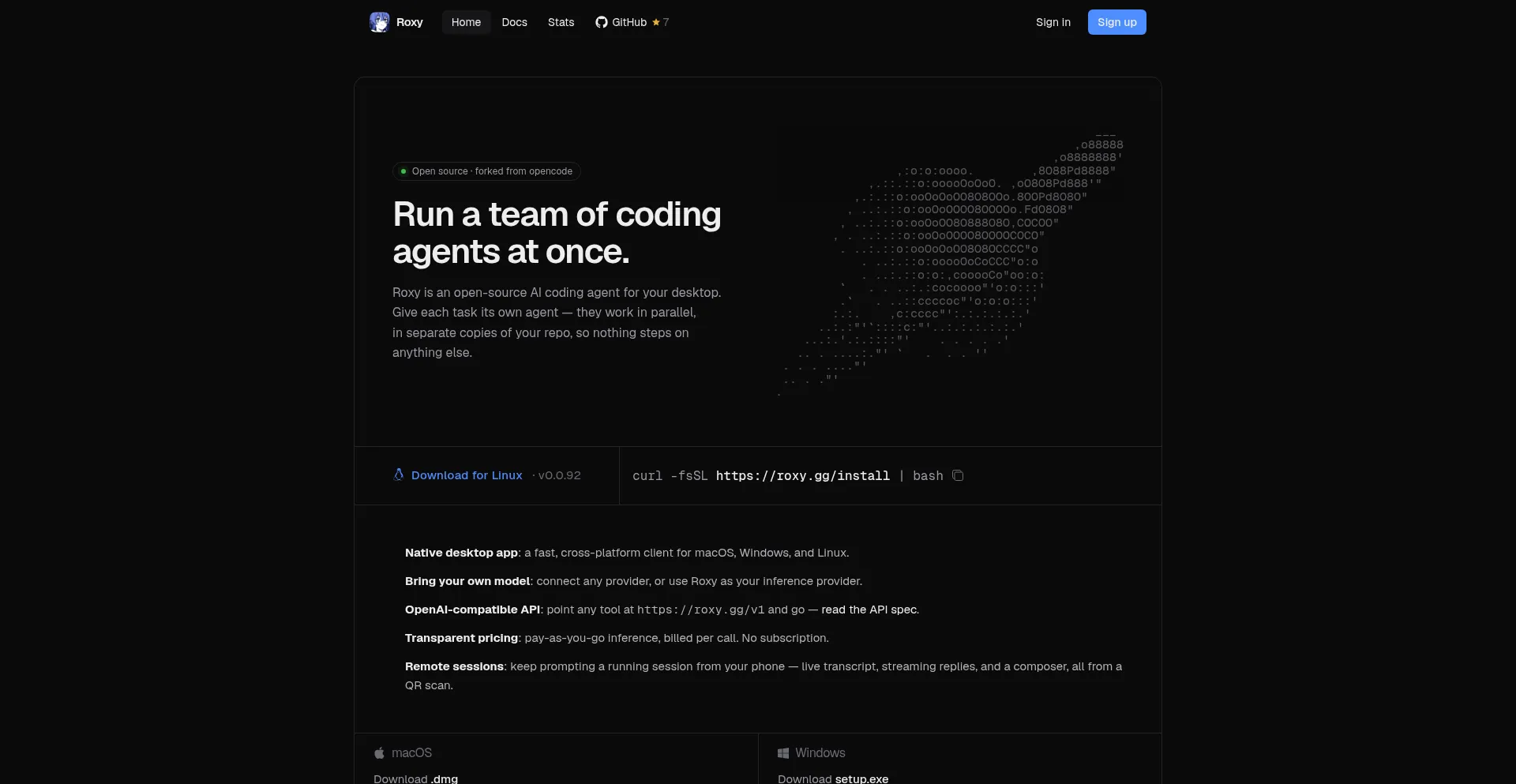Viewport: 1516px width, 784px height.
Task: Click the open source forked badge
Action: [x=486, y=171]
